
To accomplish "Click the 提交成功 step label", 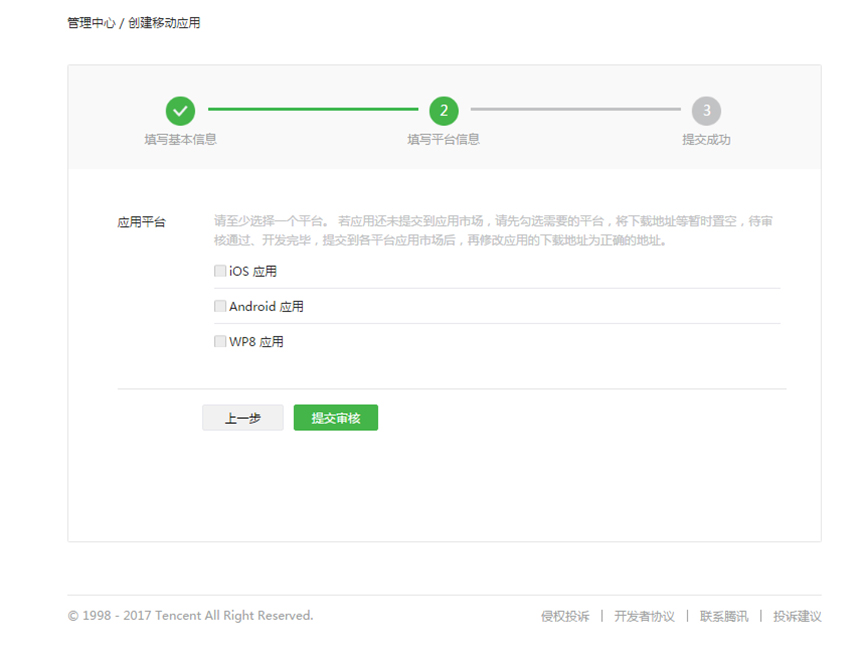I will pos(706,139).
